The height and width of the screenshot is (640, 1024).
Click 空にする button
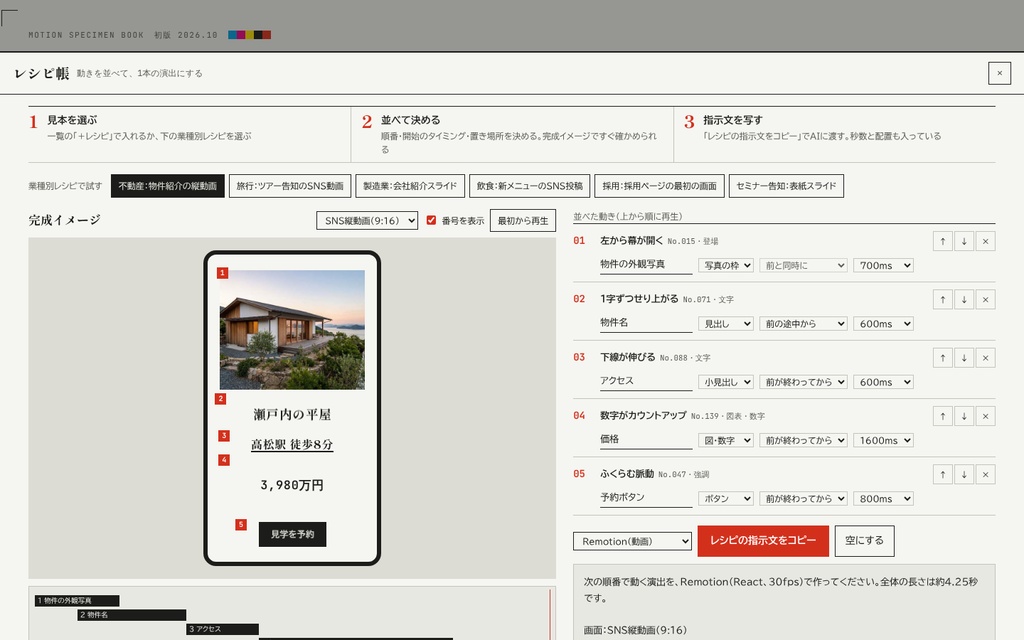tap(864, 541)
